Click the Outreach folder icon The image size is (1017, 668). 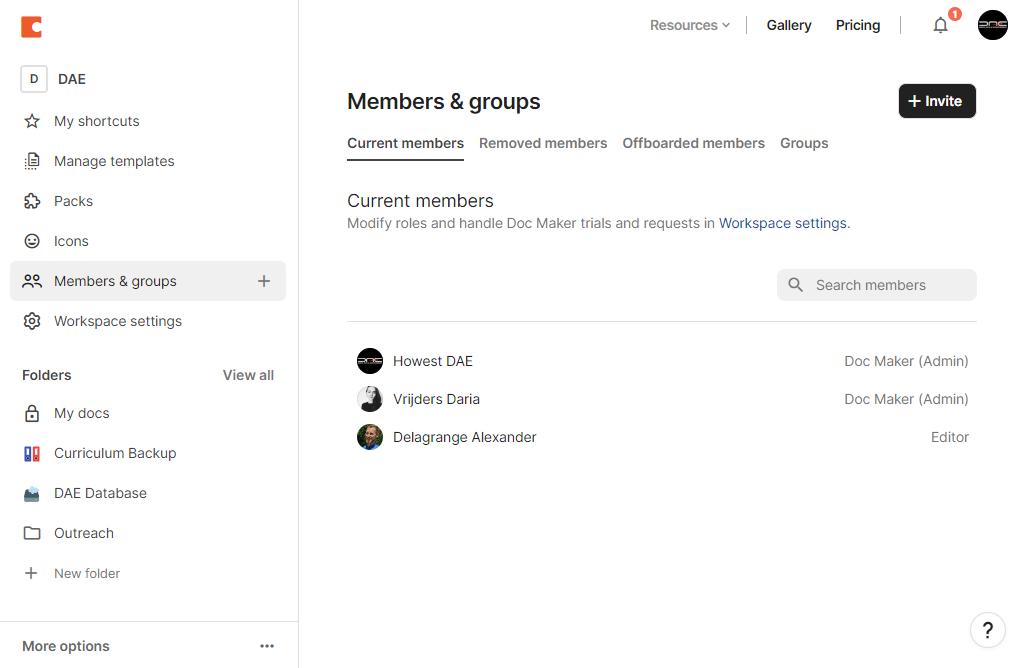pyautogui.click(x=32, y=533)
